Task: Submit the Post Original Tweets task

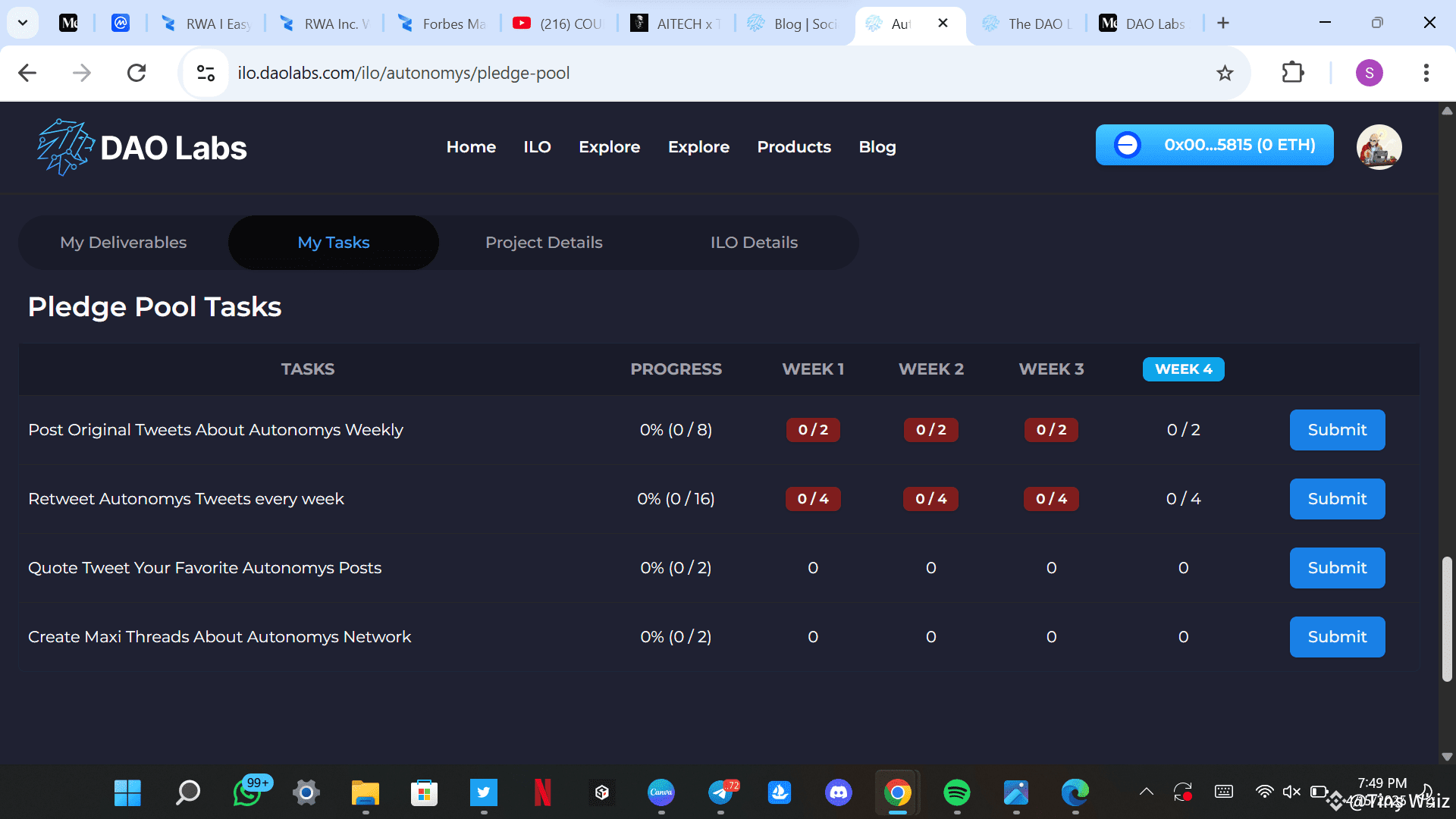Action: (1336, 430)
